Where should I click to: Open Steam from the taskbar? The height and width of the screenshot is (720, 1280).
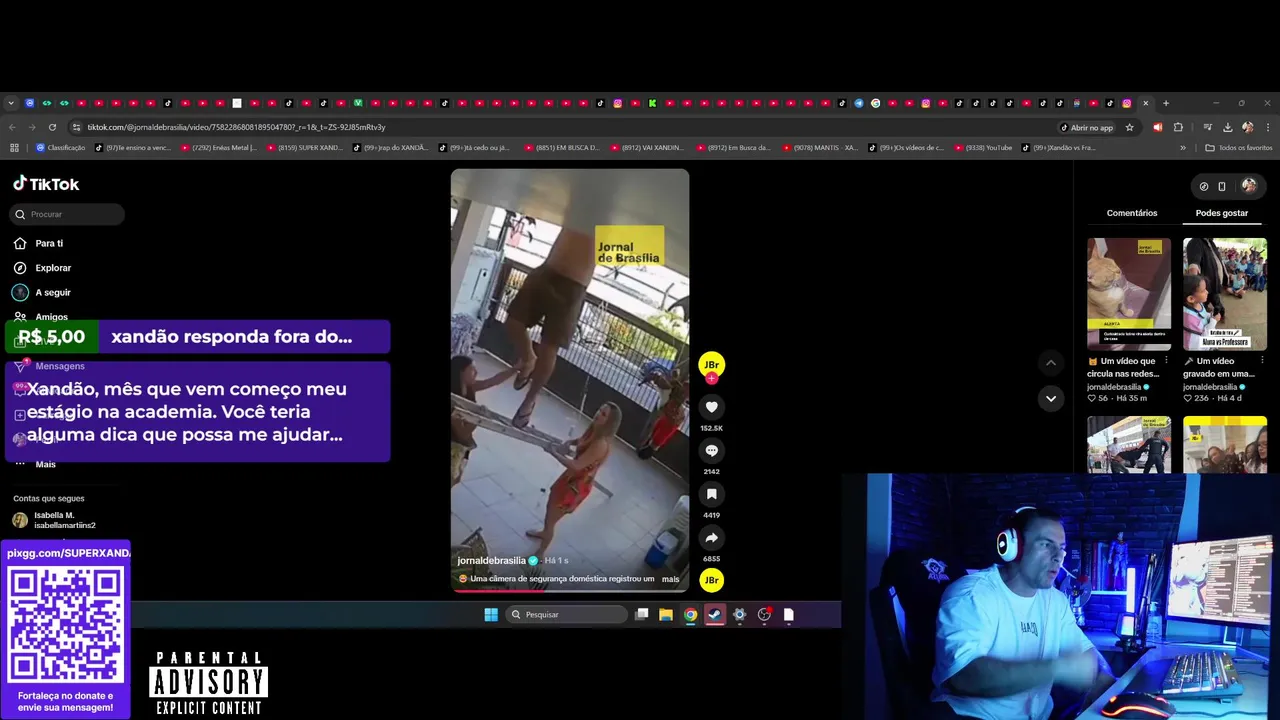715,615
